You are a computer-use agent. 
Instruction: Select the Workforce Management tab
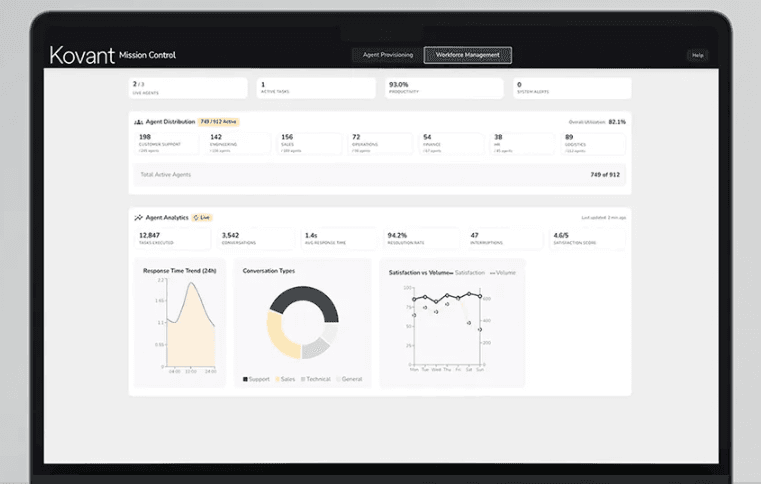467,55
